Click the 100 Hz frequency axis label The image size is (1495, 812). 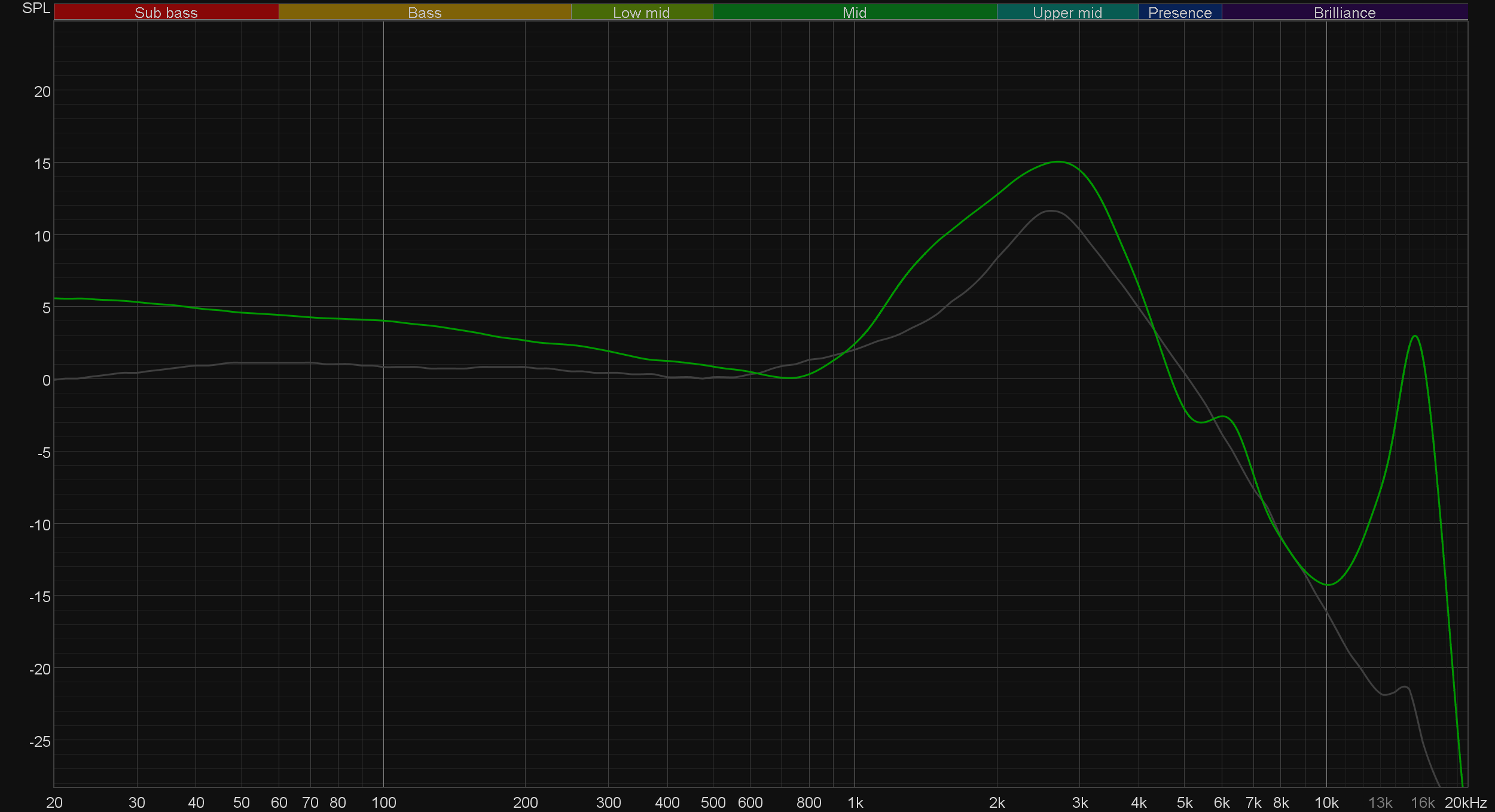383,802
